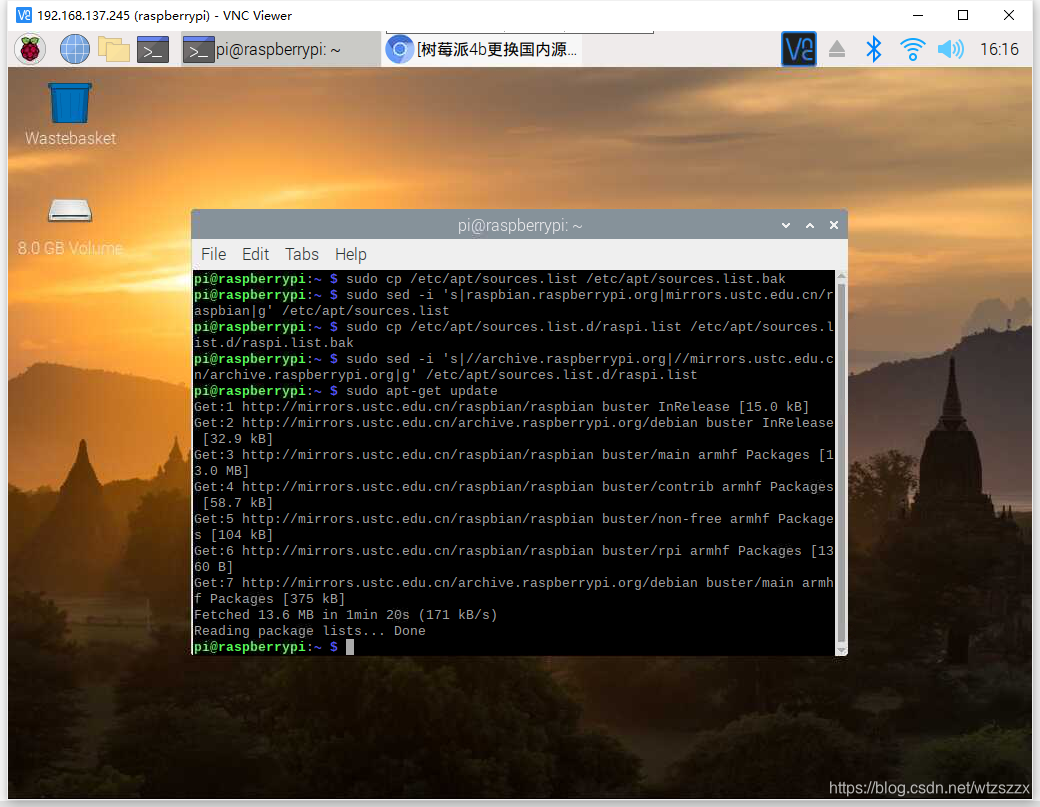The width and height of the screenshot is (1040, 807).
Task: Select the 8.0 GB Volume drive icon
Action: [70, 227]
